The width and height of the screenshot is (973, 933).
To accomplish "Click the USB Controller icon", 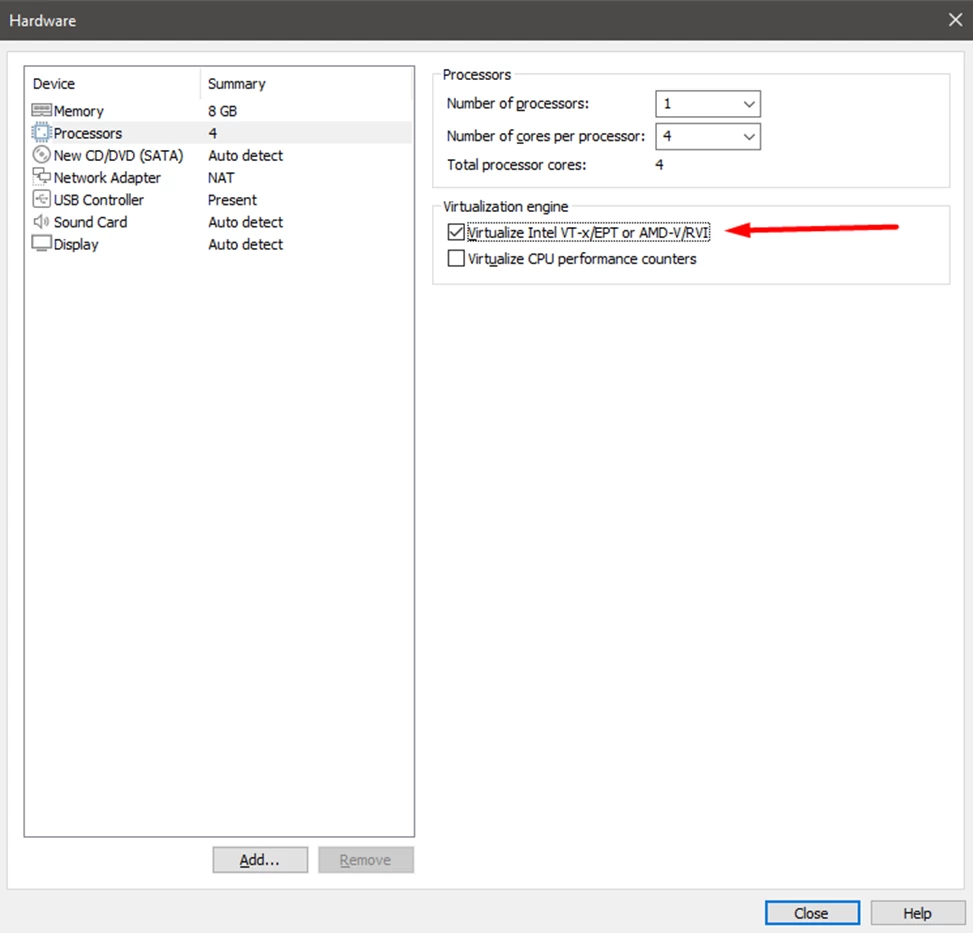I will pyautogui.click(x=42, y=200).
